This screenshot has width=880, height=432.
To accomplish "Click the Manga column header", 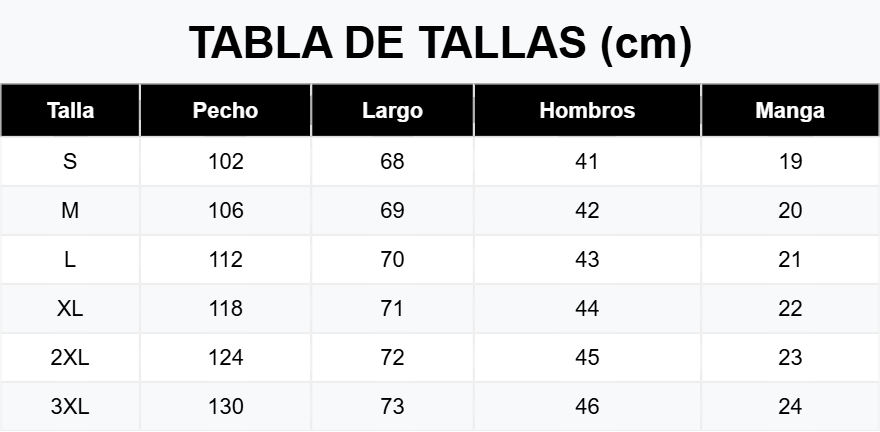I will click(790, 111).
